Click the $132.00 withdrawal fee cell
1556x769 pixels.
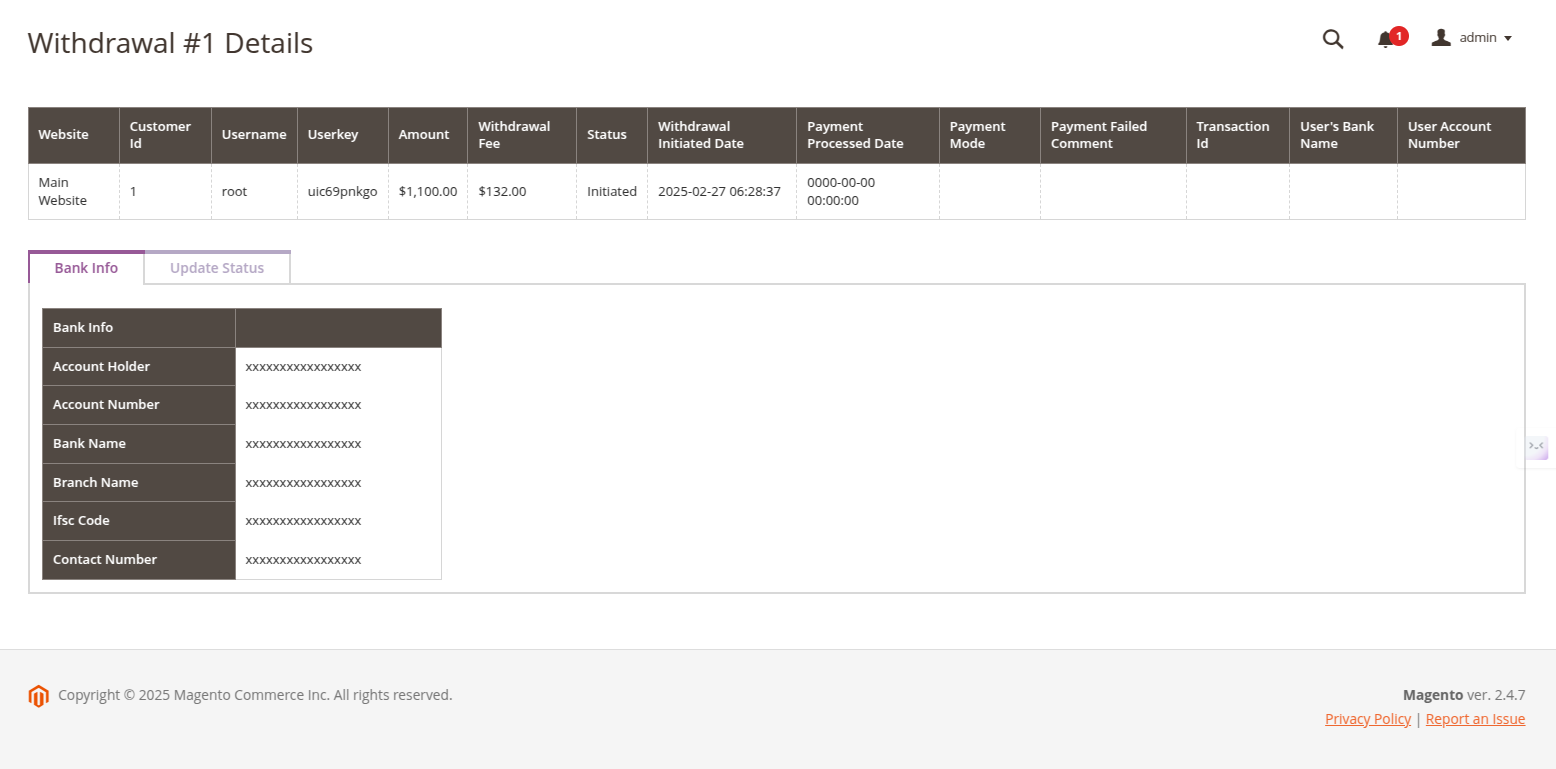[x=502, y=191]
